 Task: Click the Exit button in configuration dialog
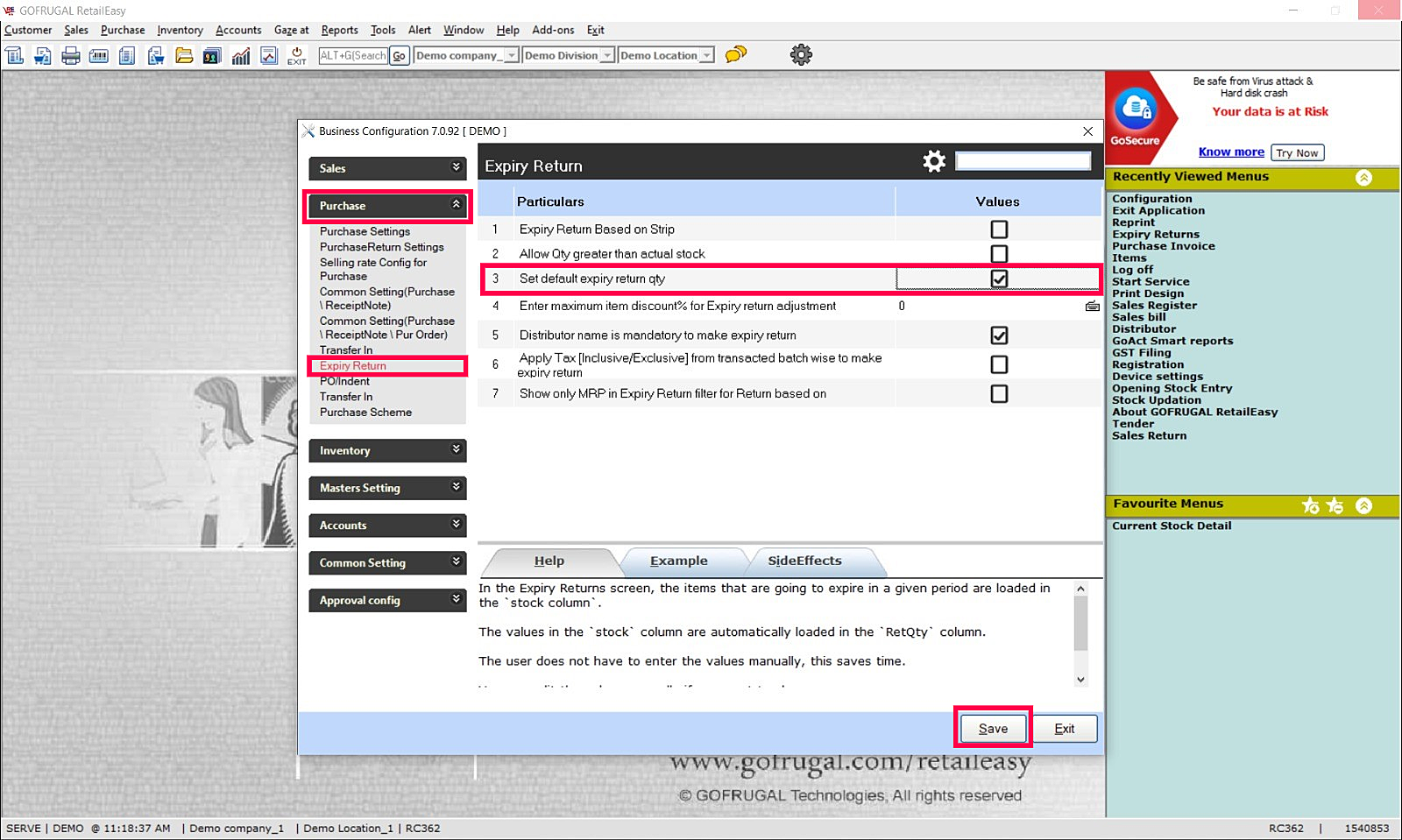tap(1065, 729)
